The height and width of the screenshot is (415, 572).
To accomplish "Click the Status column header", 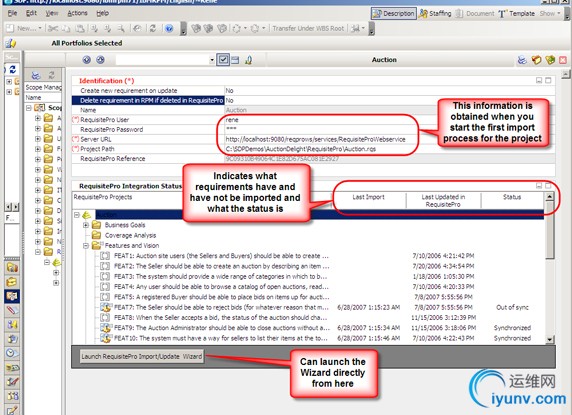I will coord(512,197).
